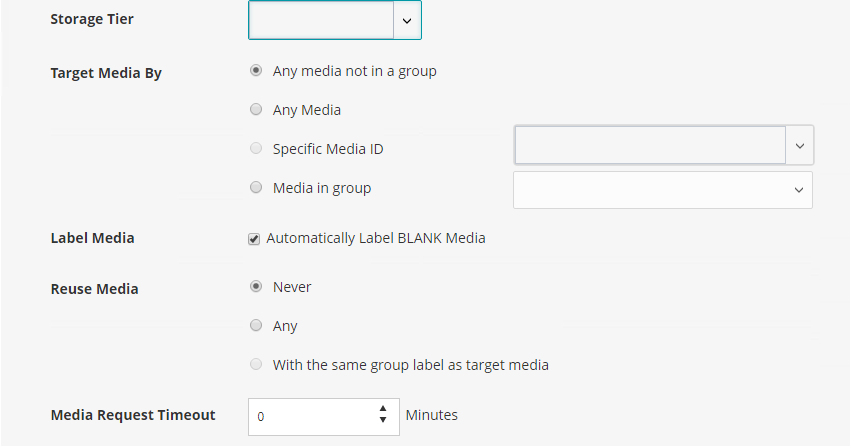
Task: Click the 'Storage Tier' field label
Action: (x=92, y=19)
